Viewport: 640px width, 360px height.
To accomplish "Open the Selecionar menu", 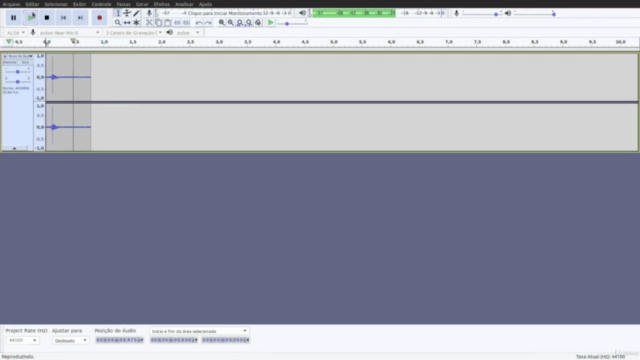I will [x=56, y=4].
